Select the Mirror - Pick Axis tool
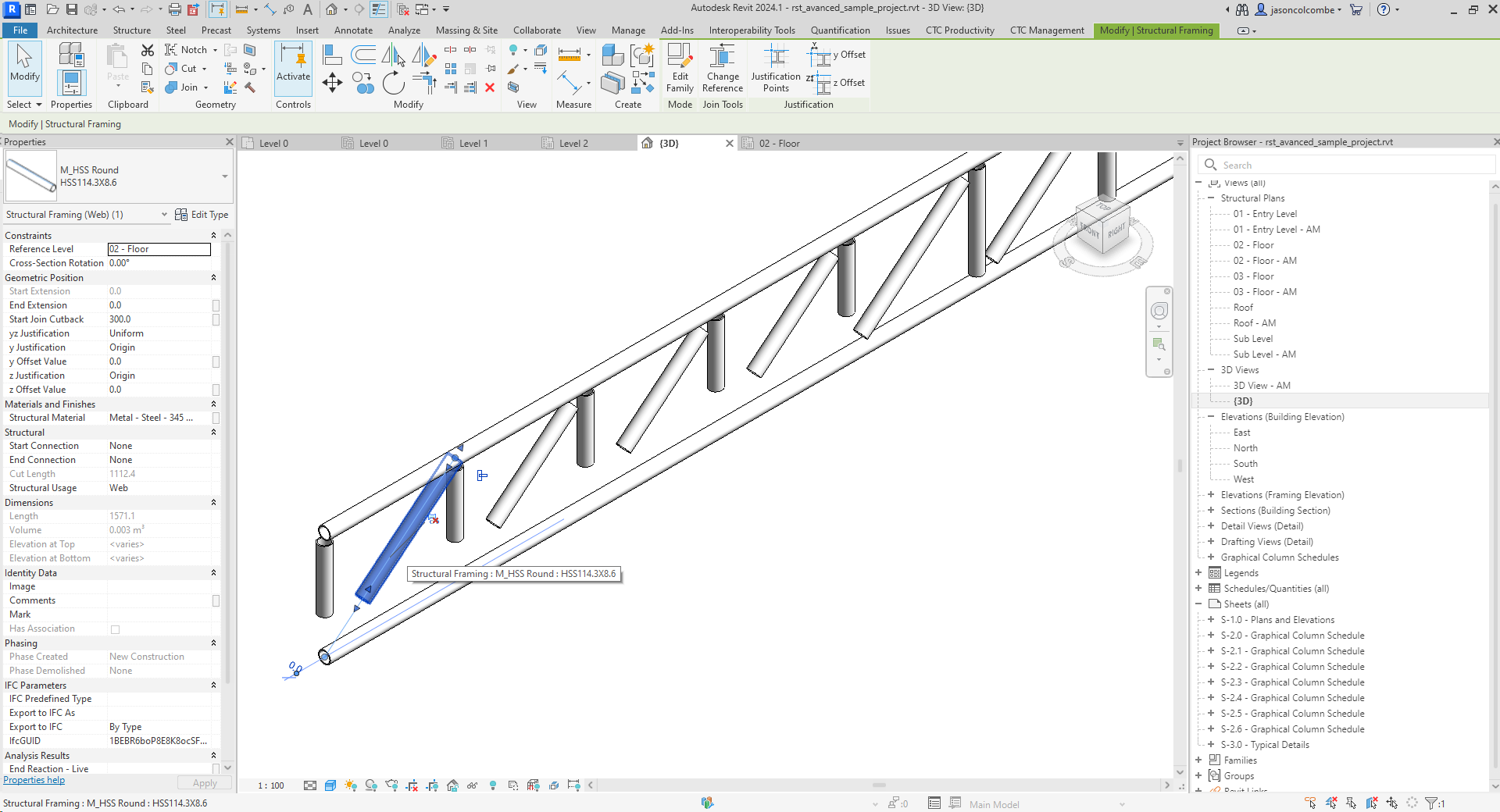This screenshot has height=812, width=1500. click(391, 56)
